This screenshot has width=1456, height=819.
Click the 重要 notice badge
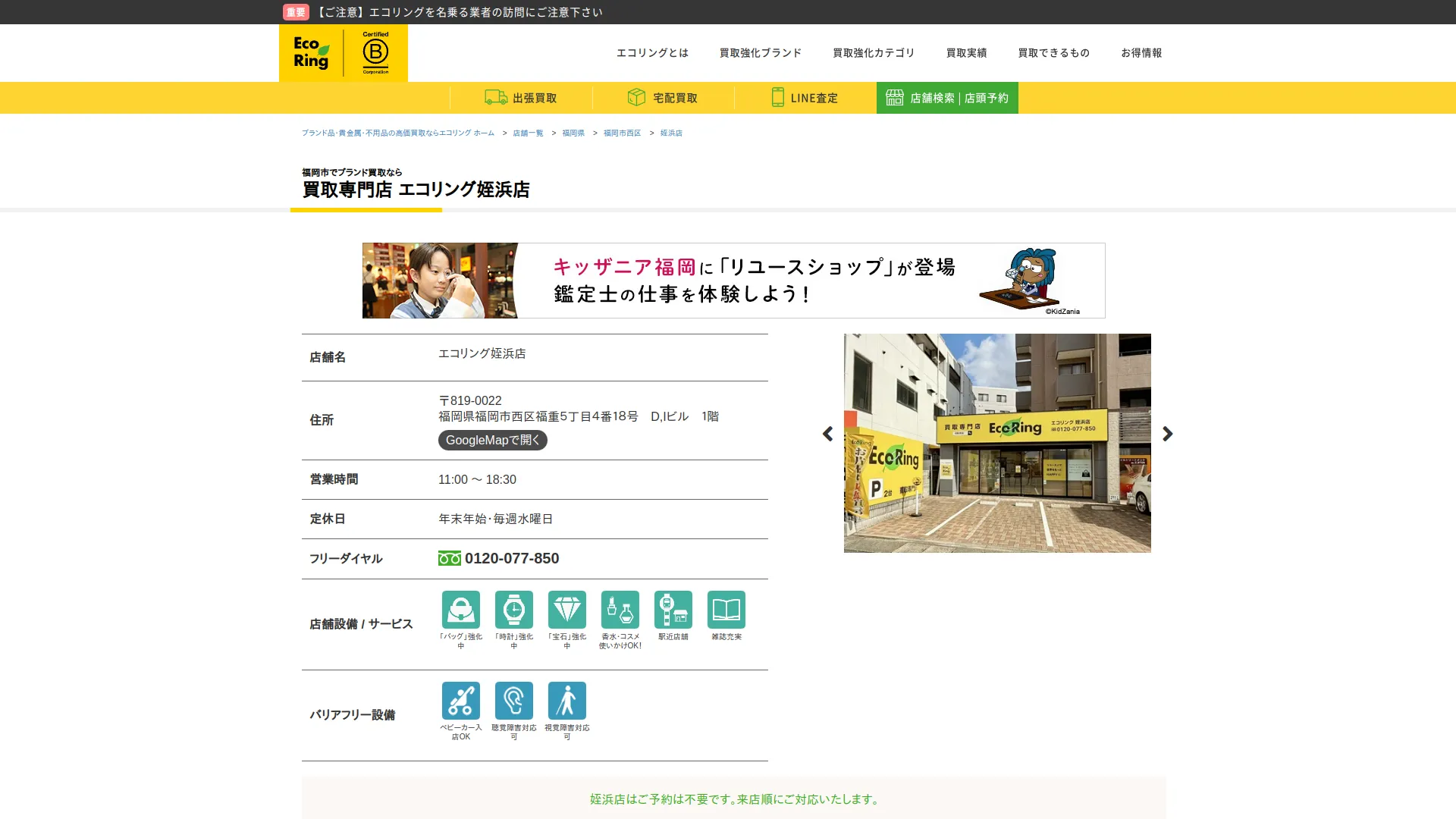pyautogui.click(x=296, y=12)
